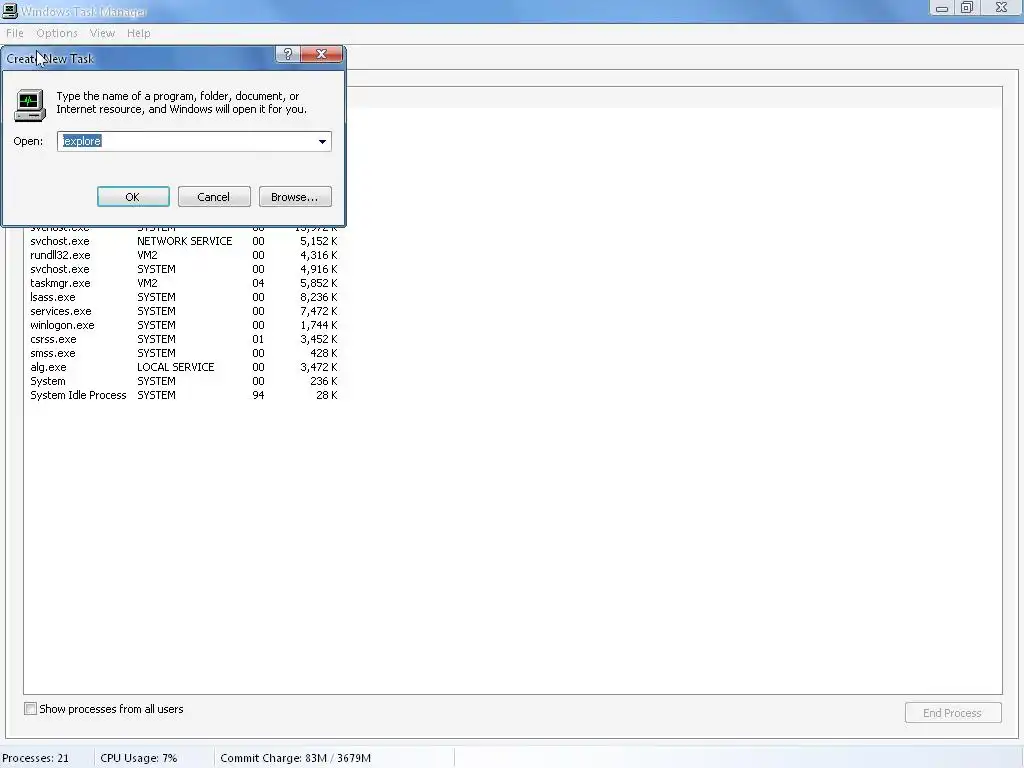Select the services.exe process row

(x=184, y=312)
